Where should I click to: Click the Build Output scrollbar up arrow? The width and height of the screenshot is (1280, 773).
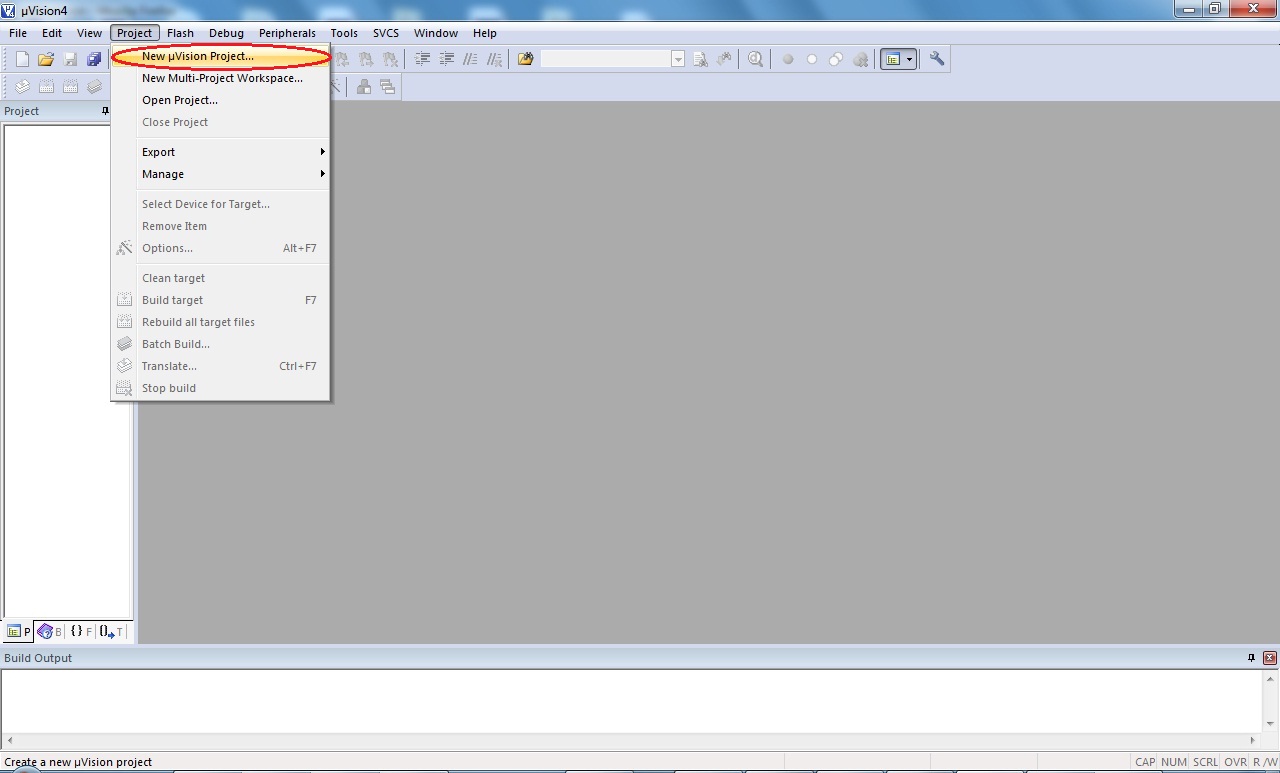1271,678
